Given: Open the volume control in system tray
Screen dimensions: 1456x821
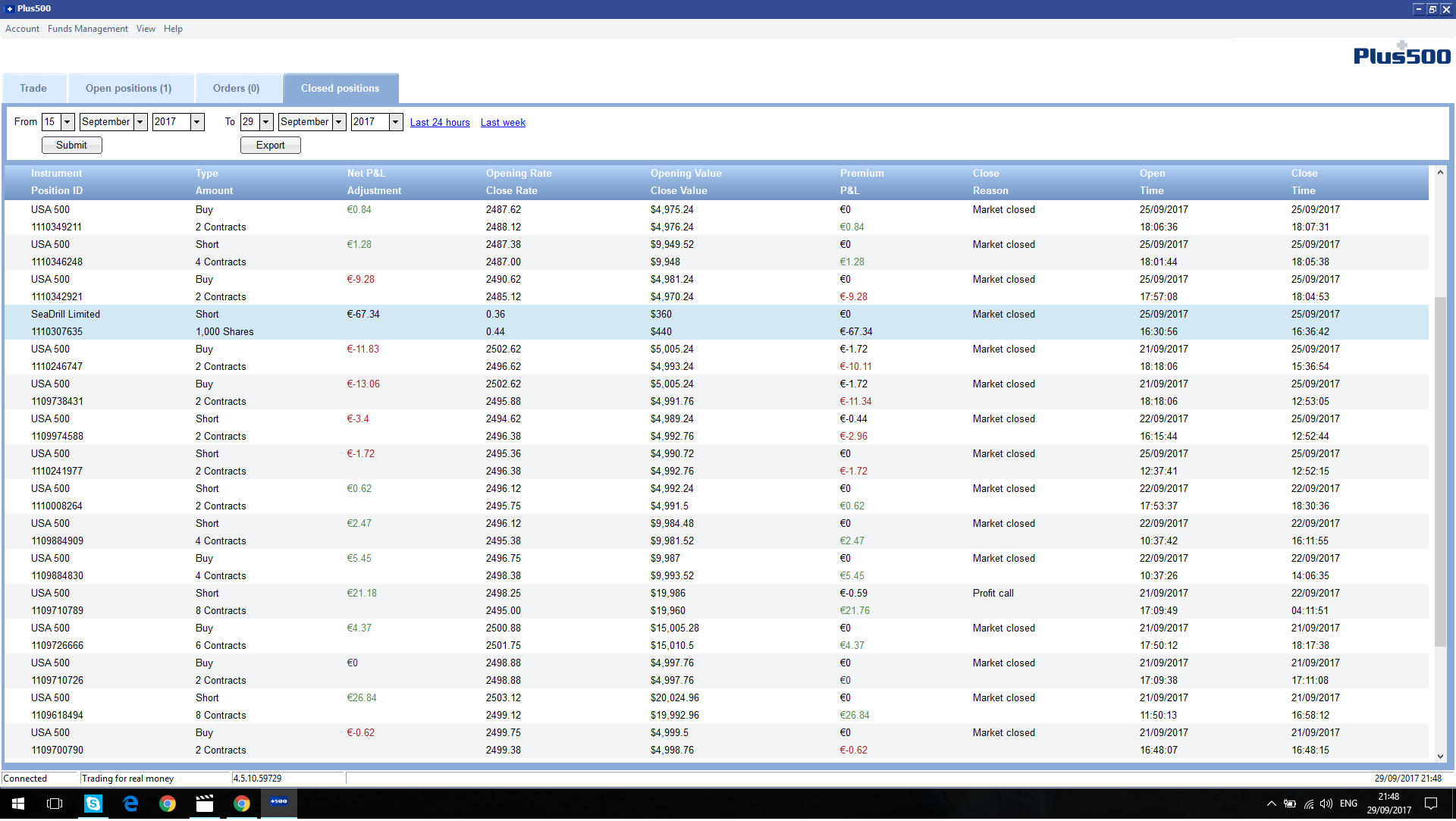Looking at the screenshot, I should (1326, 804).
